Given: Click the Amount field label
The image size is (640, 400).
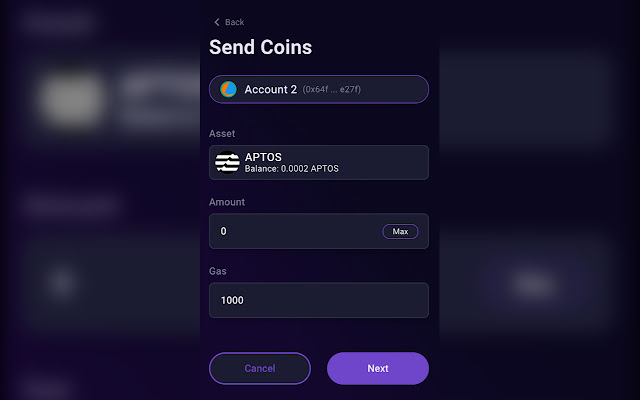Looking at the screenshot, I should tap(227, 202).
